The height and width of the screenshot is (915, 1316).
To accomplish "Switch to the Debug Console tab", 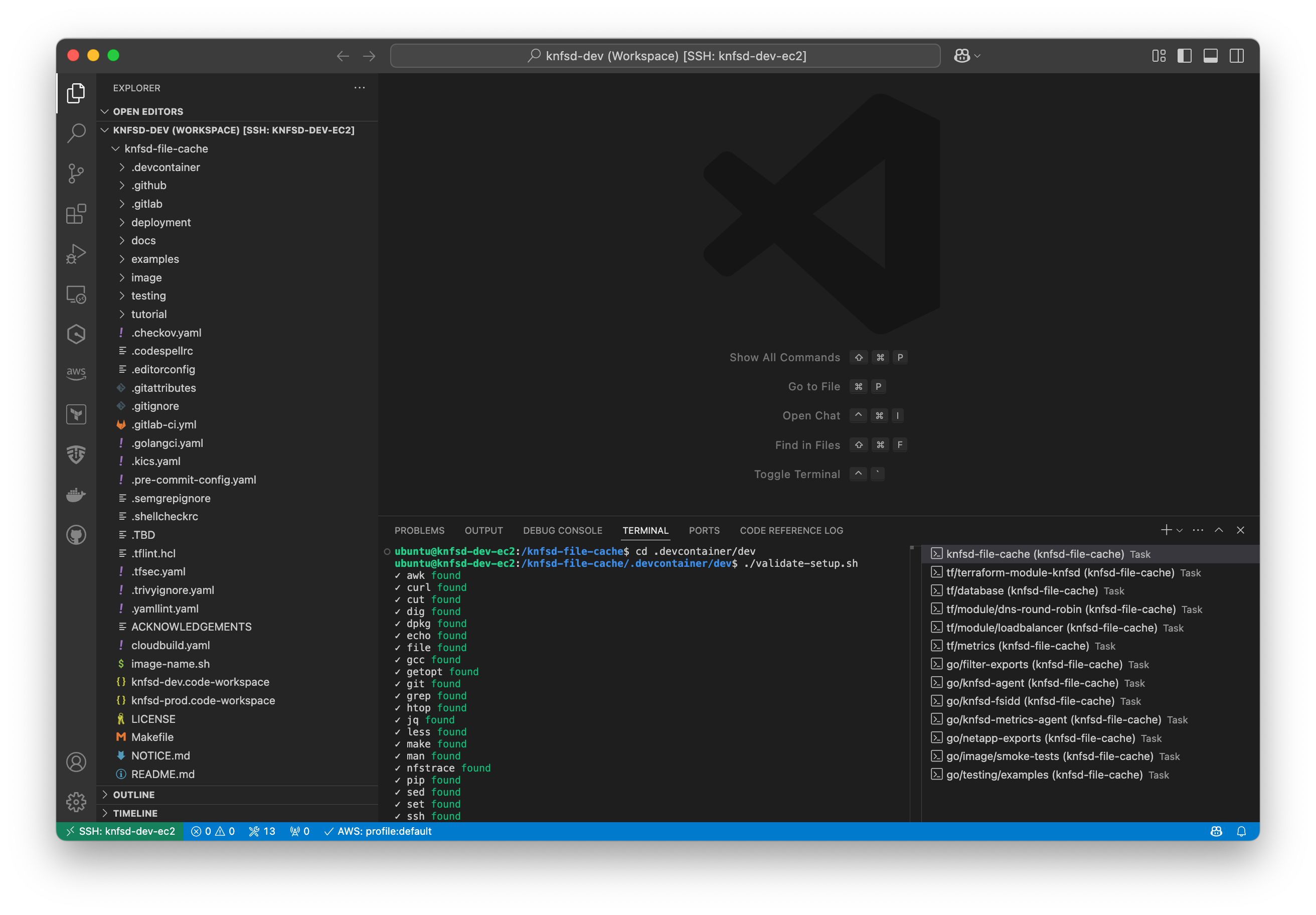I will pyautogui.click(x=562, y=530).
